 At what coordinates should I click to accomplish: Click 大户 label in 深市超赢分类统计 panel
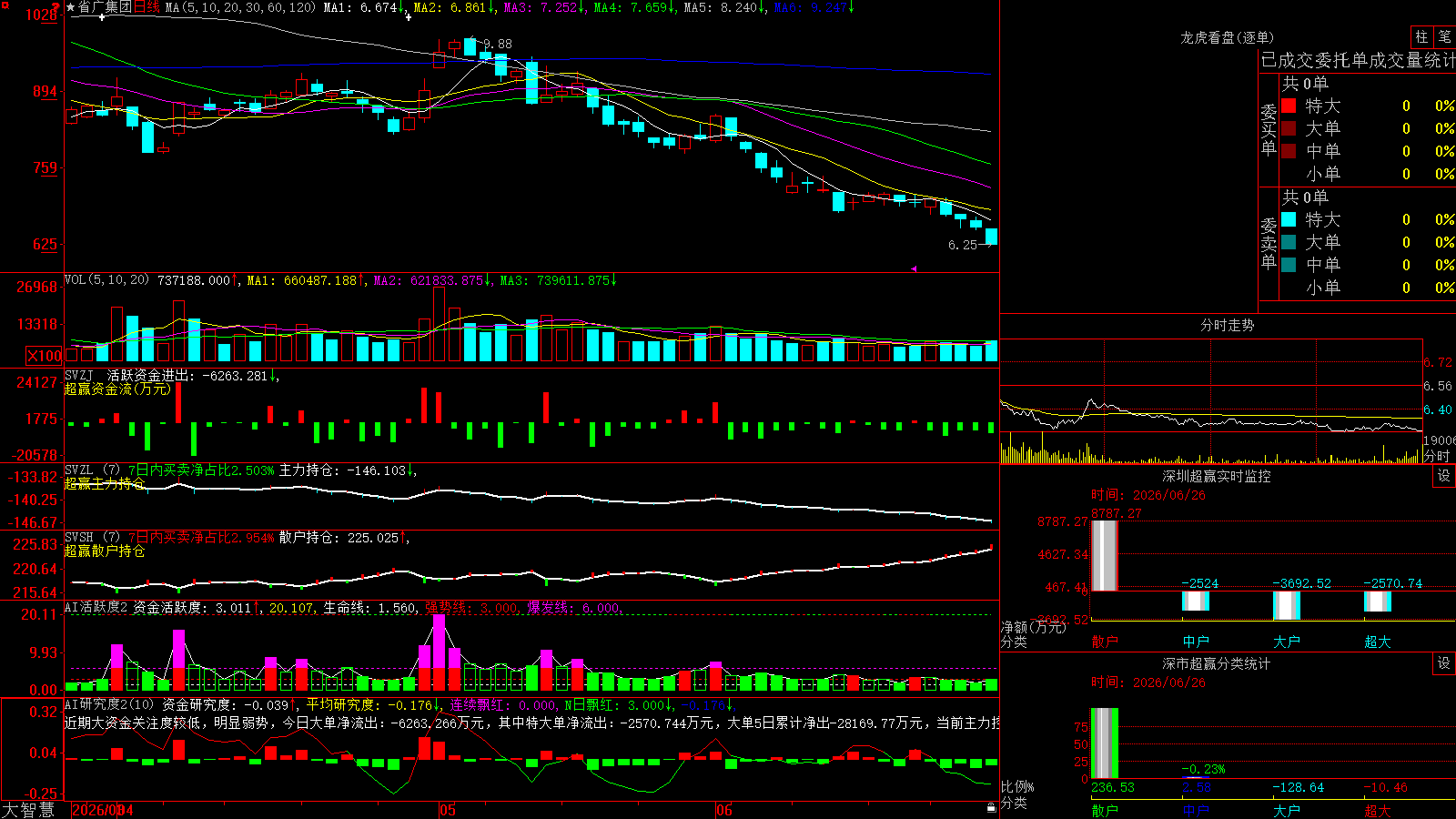[x=1287, y=811]
